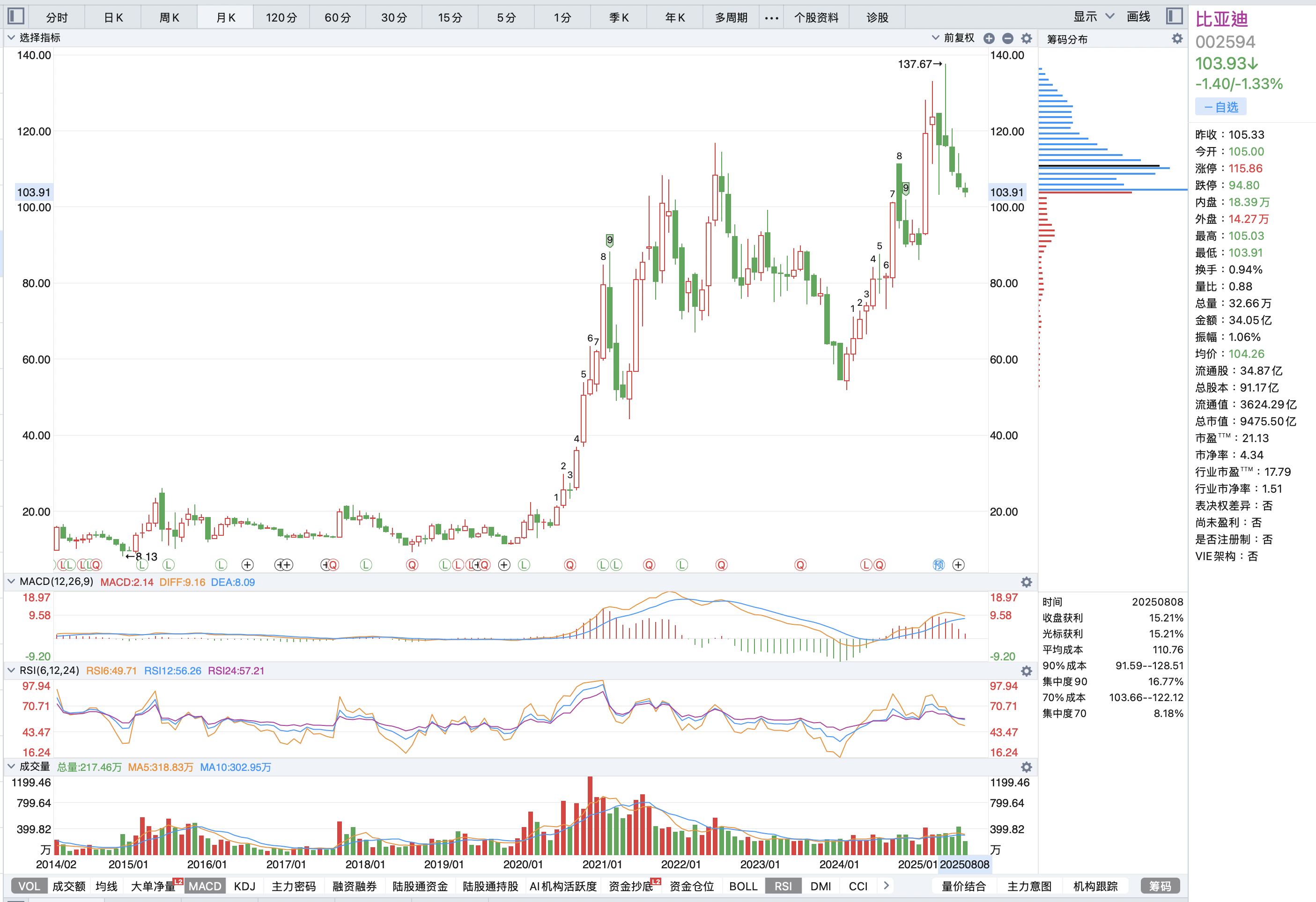Screen dimensions: 1316x902
Task: Zoom in chart with the plus icon
Action: [x=989, y=38]
